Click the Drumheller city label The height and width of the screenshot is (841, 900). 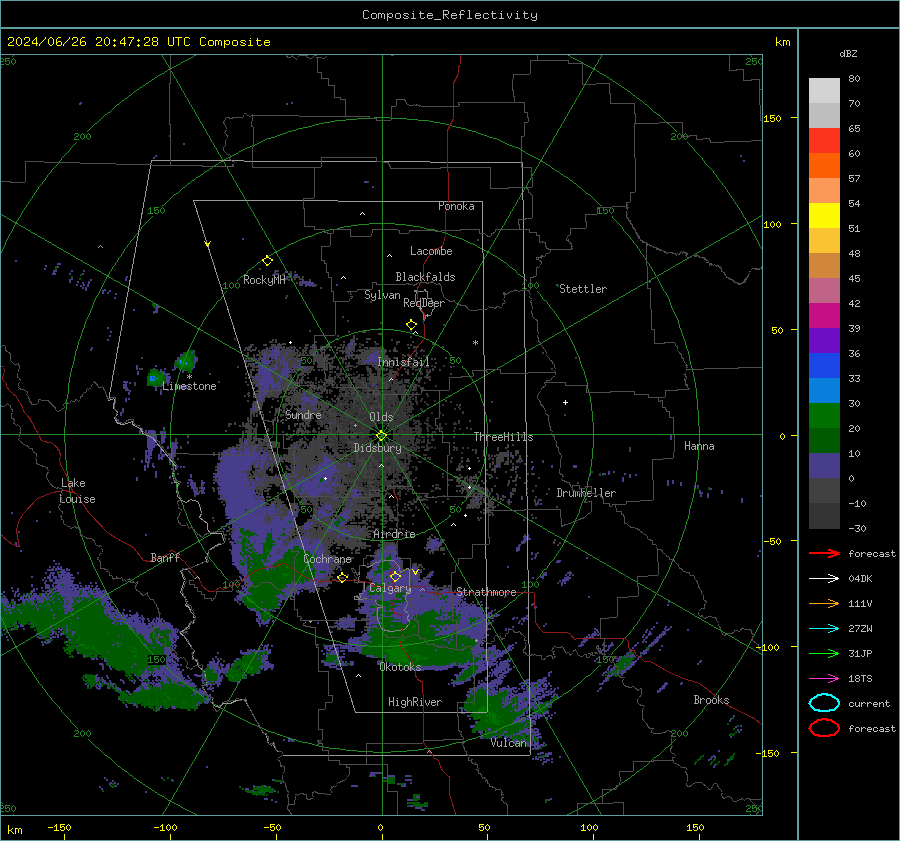coord(586,493)
